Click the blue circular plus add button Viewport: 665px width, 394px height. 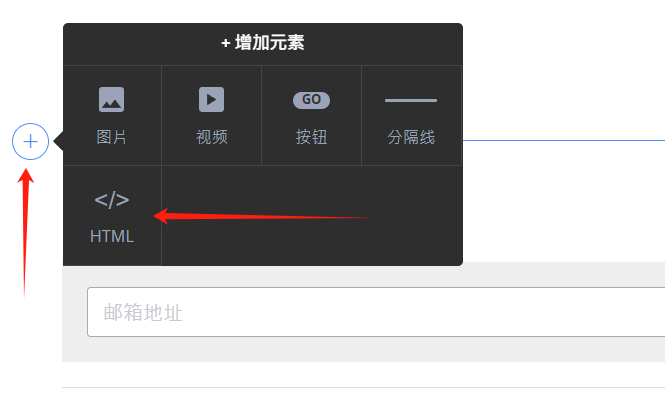pyautogui.click(x=30, y=141)
